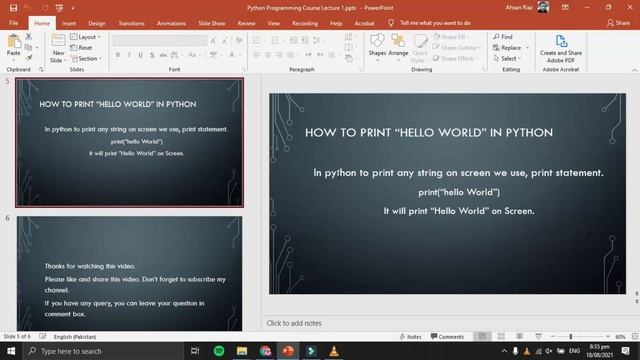Viewport: 640px width, 360px height.
Task: Open the Arrange options
Action: point(398,47)
